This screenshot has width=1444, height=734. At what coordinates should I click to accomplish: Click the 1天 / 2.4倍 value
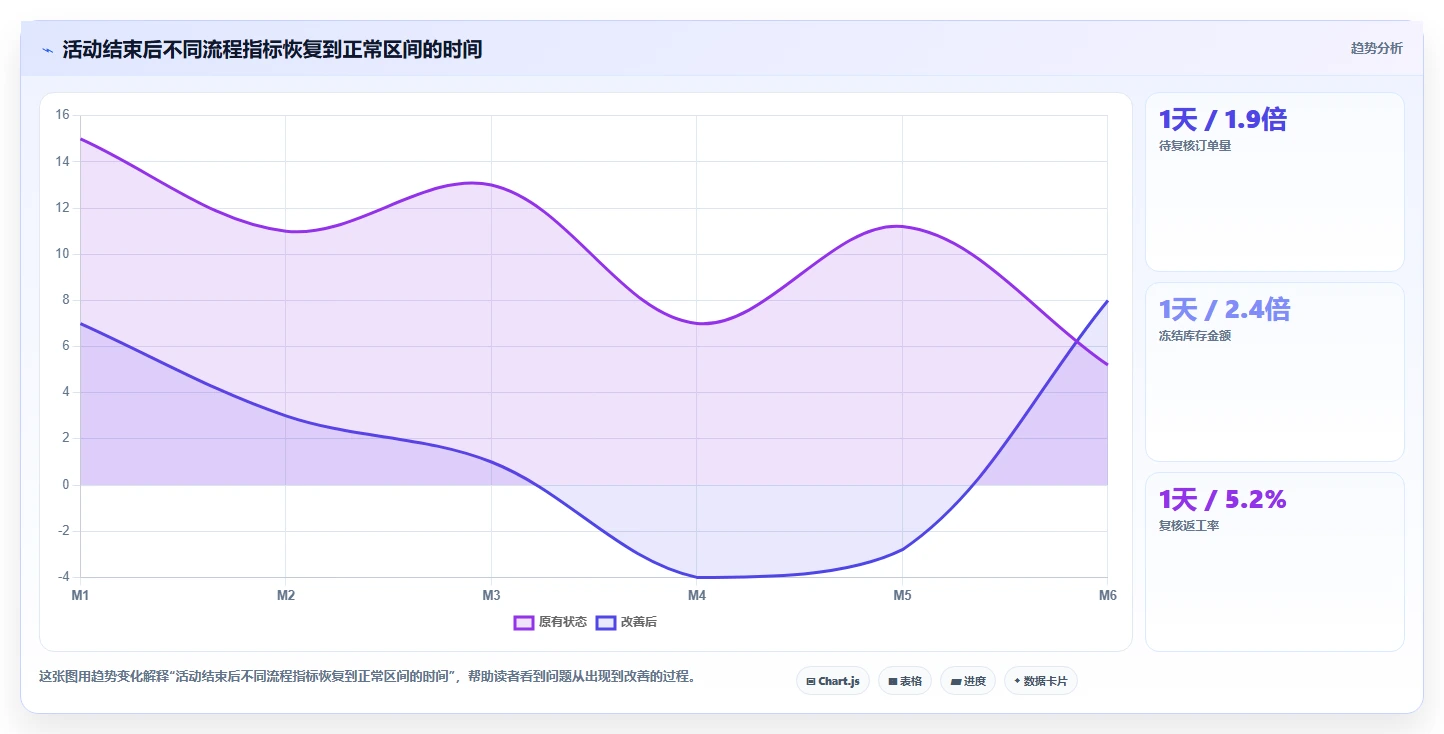1224,310
